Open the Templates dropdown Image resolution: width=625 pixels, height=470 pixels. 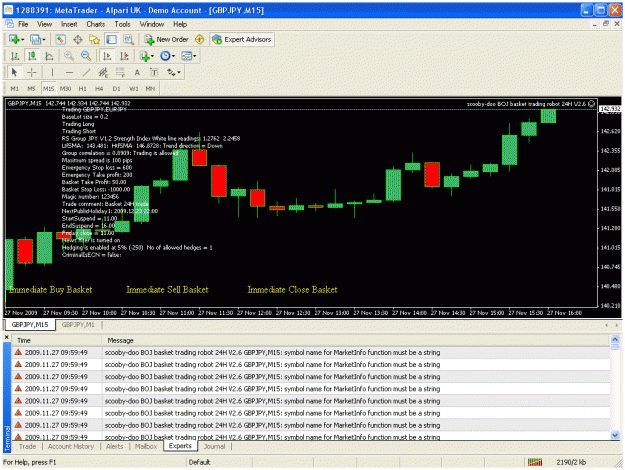pyautogui.click(x=194, y=56)
